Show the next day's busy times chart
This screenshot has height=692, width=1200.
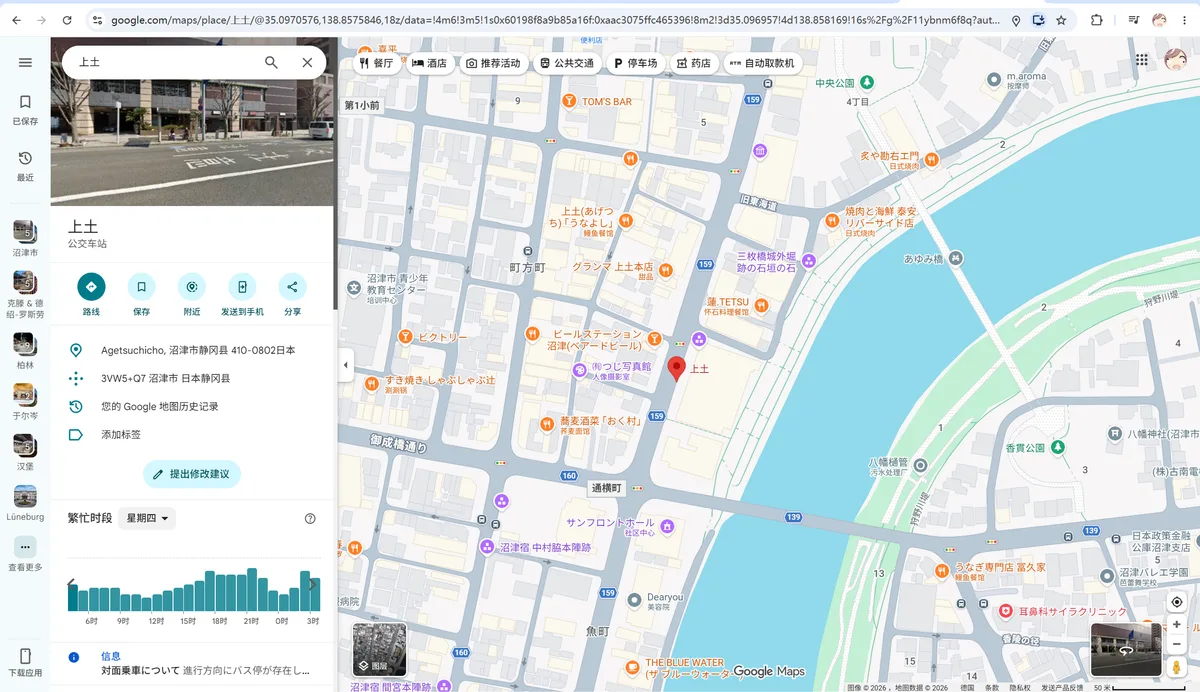(x=313, y=585)
